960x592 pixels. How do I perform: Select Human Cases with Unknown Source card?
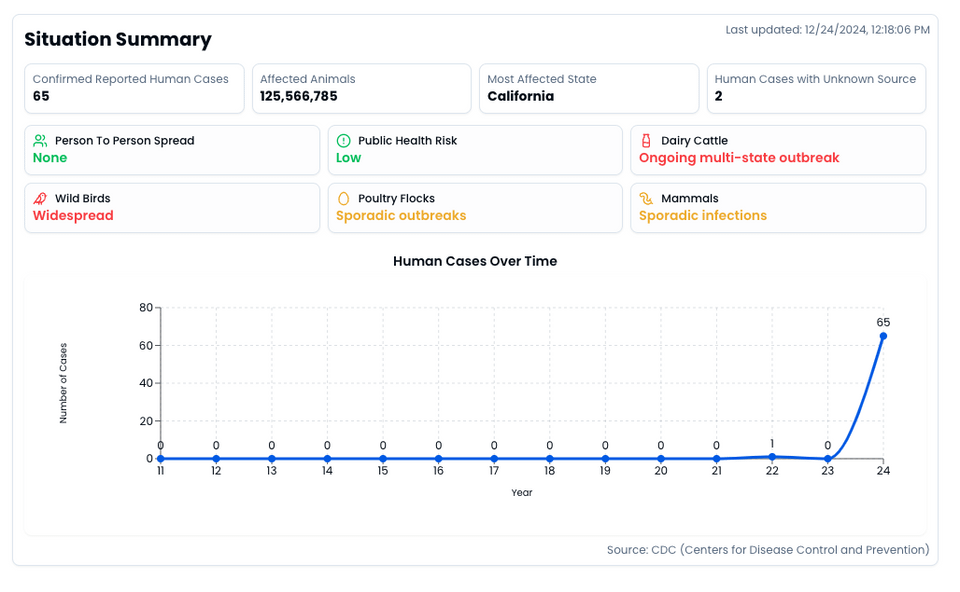click(x=815, y=89)
